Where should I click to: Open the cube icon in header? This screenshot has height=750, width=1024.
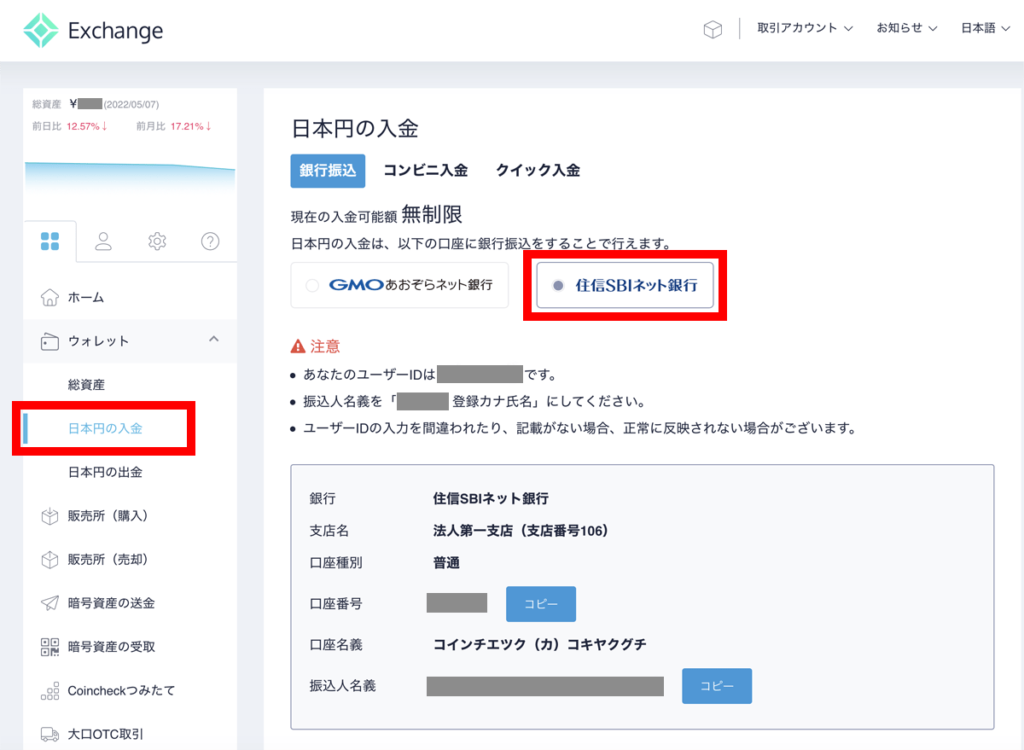(712, 29)
